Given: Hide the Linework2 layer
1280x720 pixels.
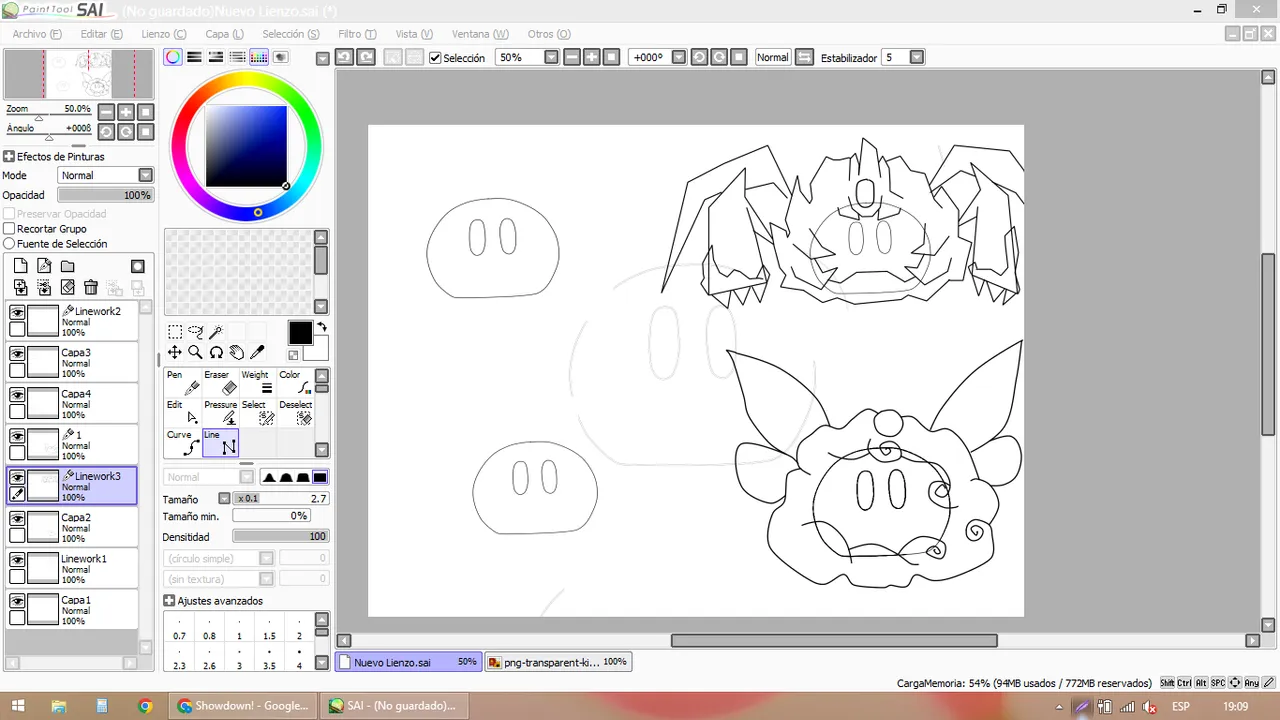Looking at the screenshot, I should point(17,313).
